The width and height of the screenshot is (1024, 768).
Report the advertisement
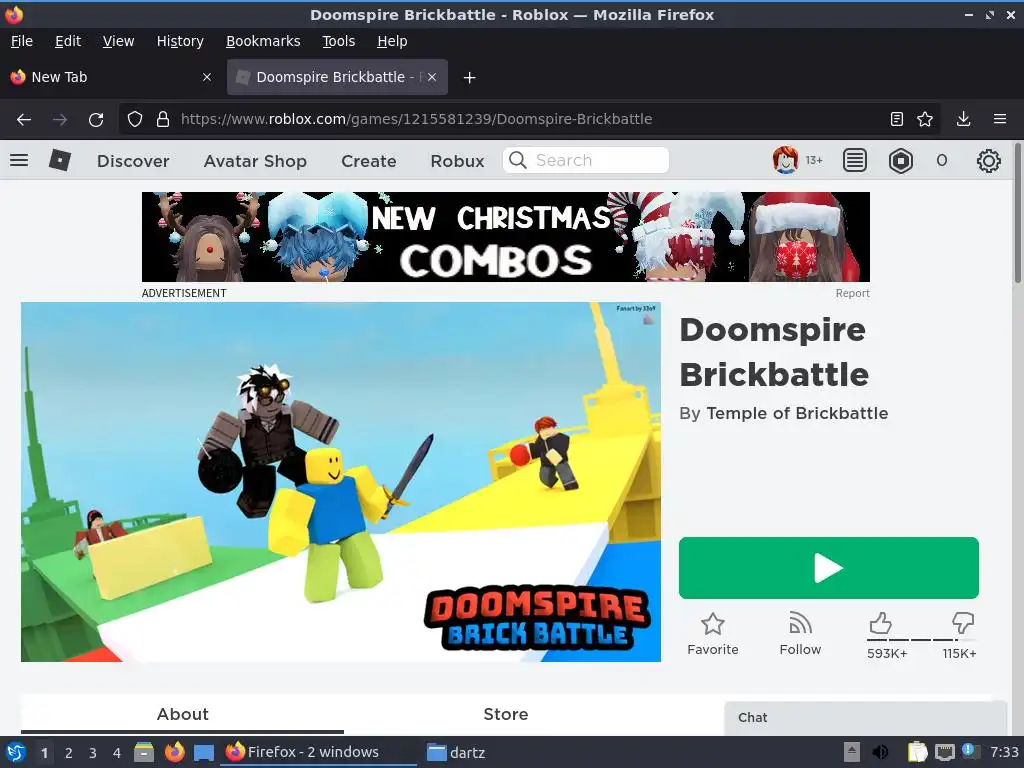852,293
